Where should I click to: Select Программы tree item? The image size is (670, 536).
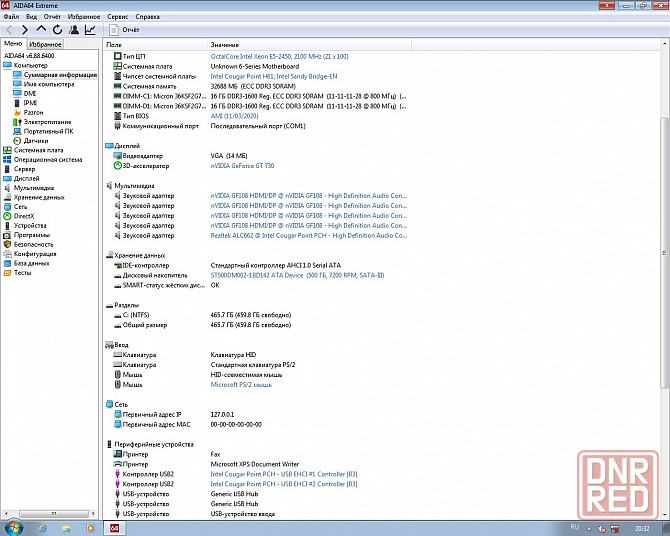click(x=27, y=235)
